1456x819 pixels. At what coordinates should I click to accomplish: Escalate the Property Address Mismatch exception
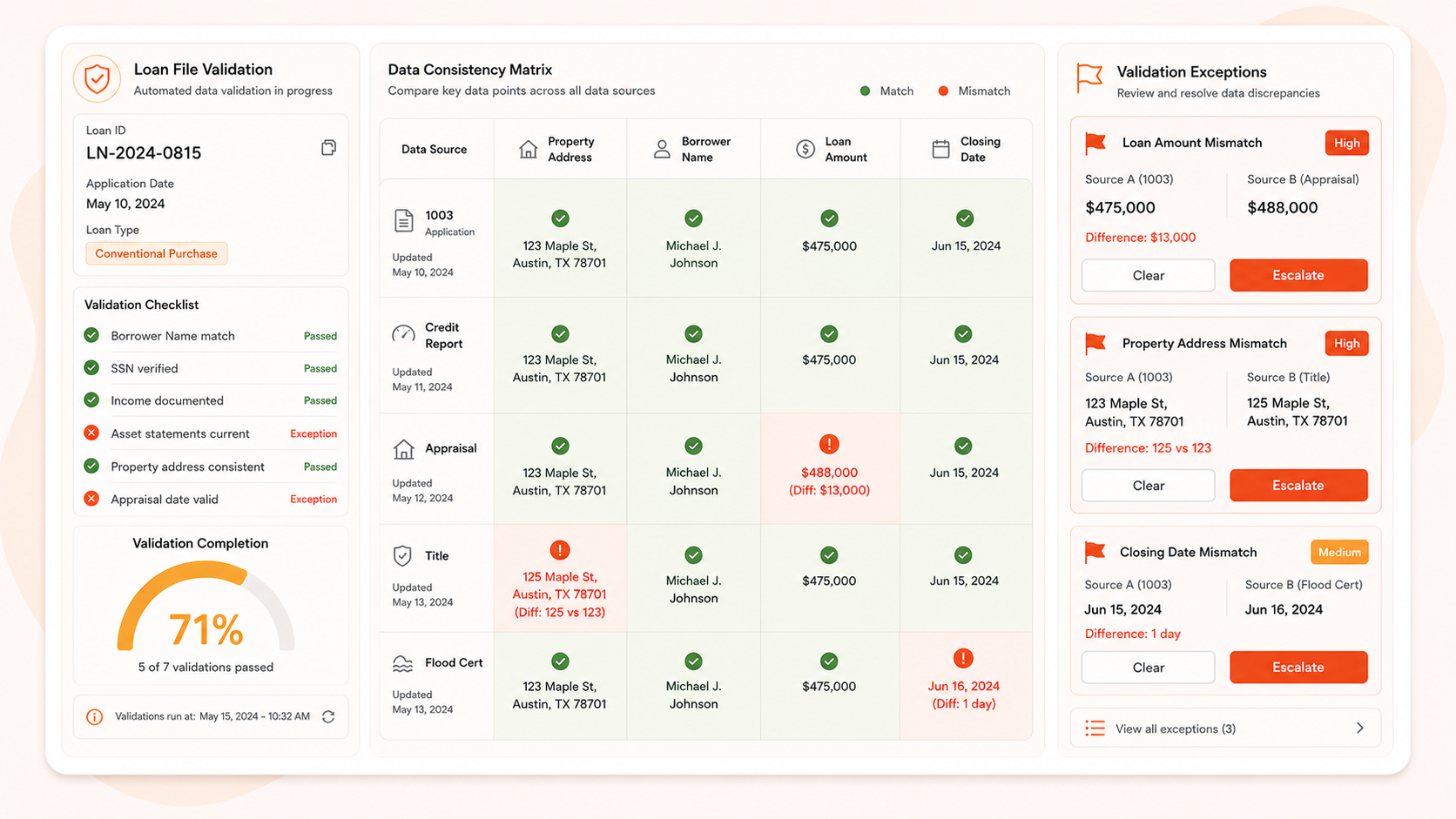[1298, 486]
